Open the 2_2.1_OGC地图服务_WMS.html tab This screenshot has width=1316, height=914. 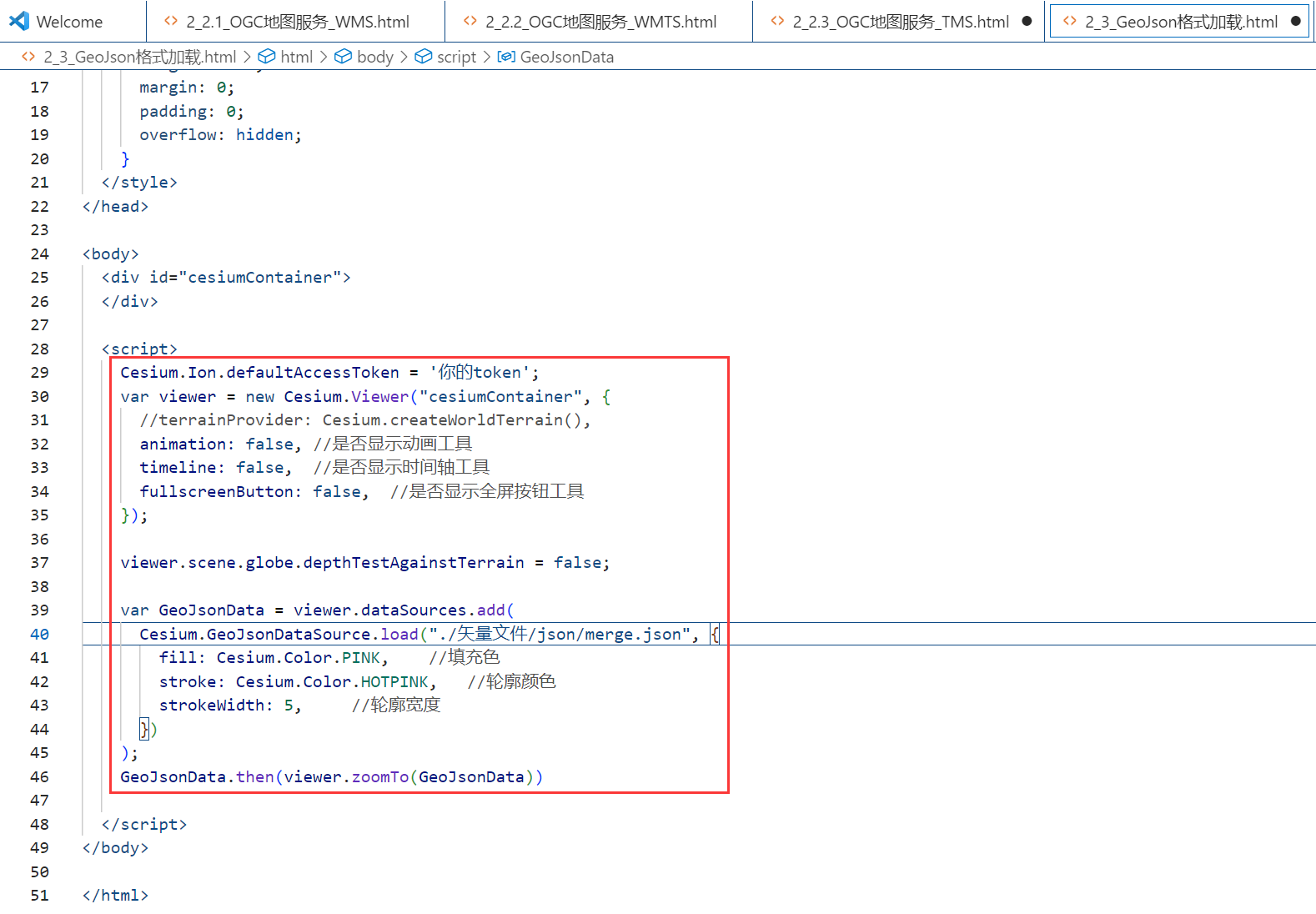[296, 22]
